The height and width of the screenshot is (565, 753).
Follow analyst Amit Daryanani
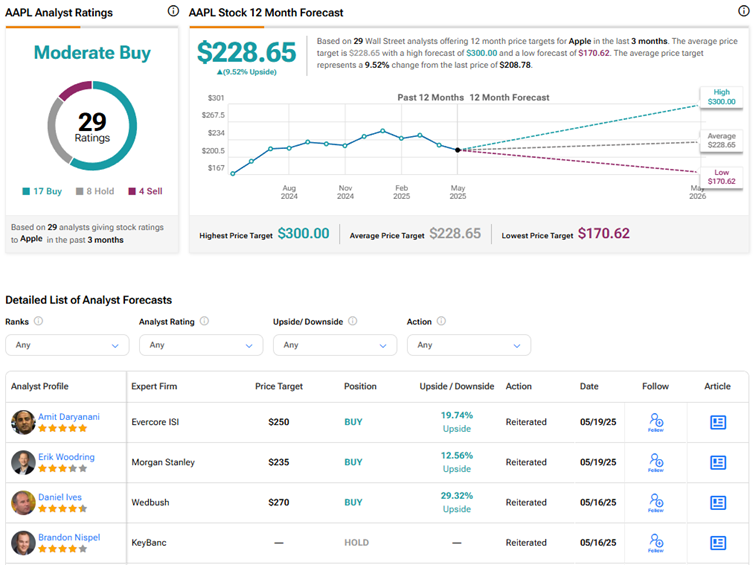click(x=656, y=422)
